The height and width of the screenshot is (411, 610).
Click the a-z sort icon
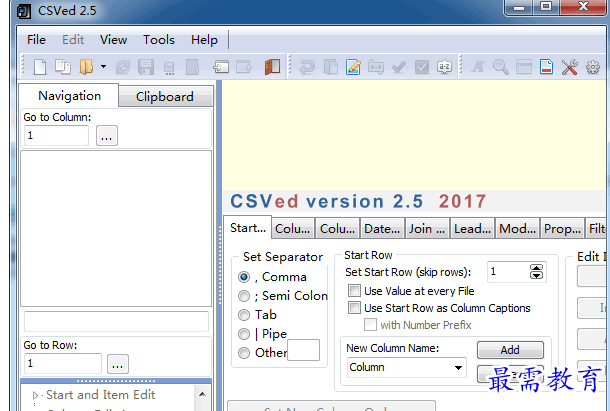pos(444,67)
